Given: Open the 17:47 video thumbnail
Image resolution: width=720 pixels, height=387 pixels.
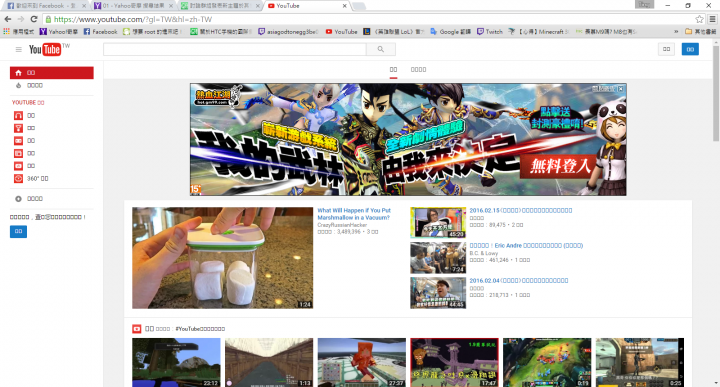Looking at the screenshot, I should pos(455,362).
